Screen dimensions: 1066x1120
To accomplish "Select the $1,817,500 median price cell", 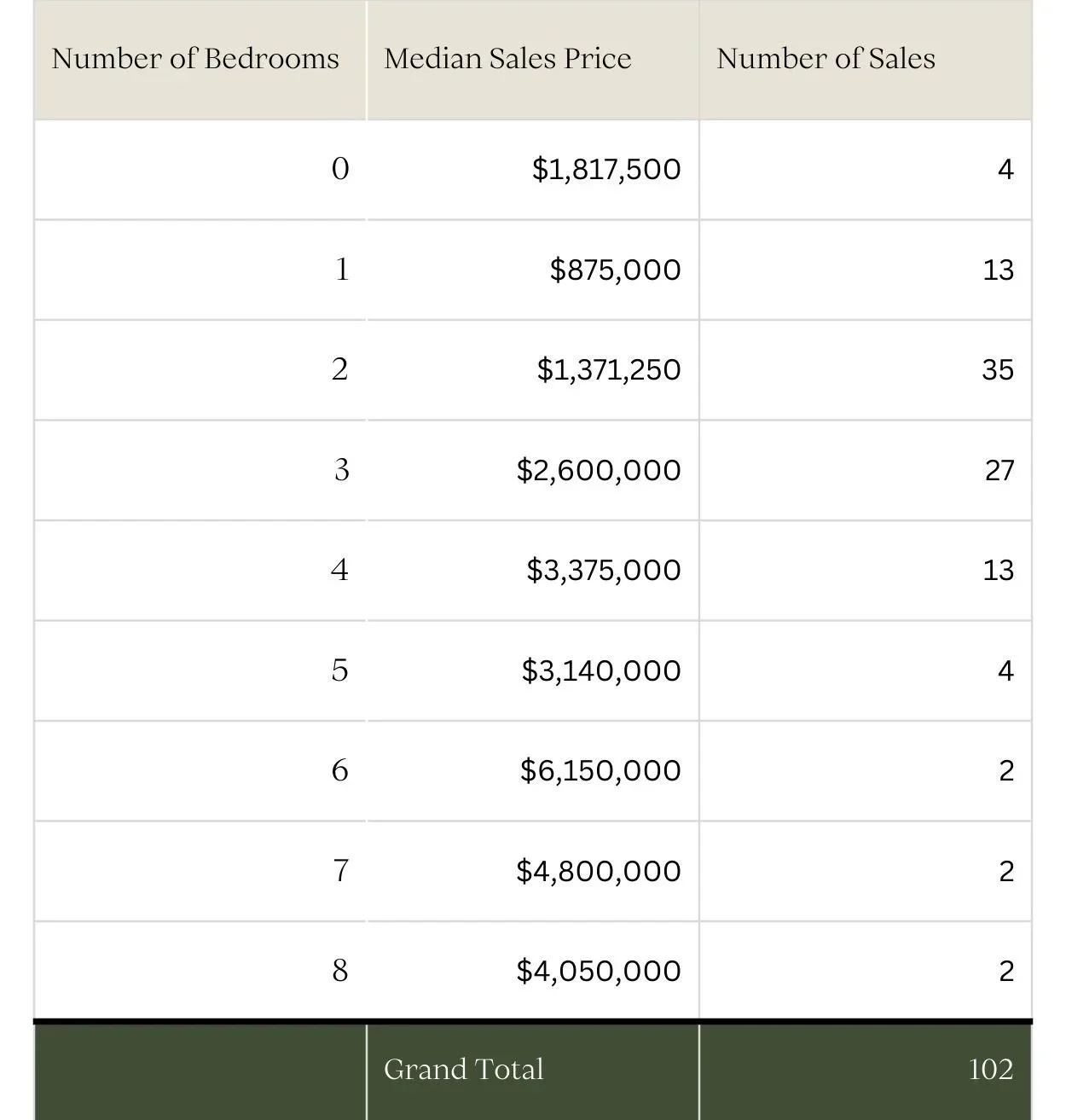I will coord(606,169).
